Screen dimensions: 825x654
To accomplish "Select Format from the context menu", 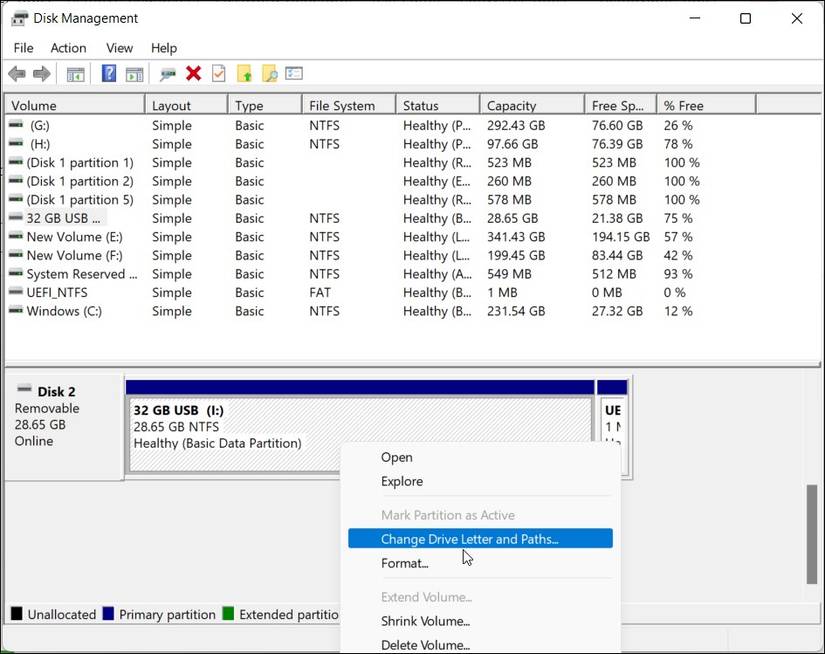I will pos(404,563).
